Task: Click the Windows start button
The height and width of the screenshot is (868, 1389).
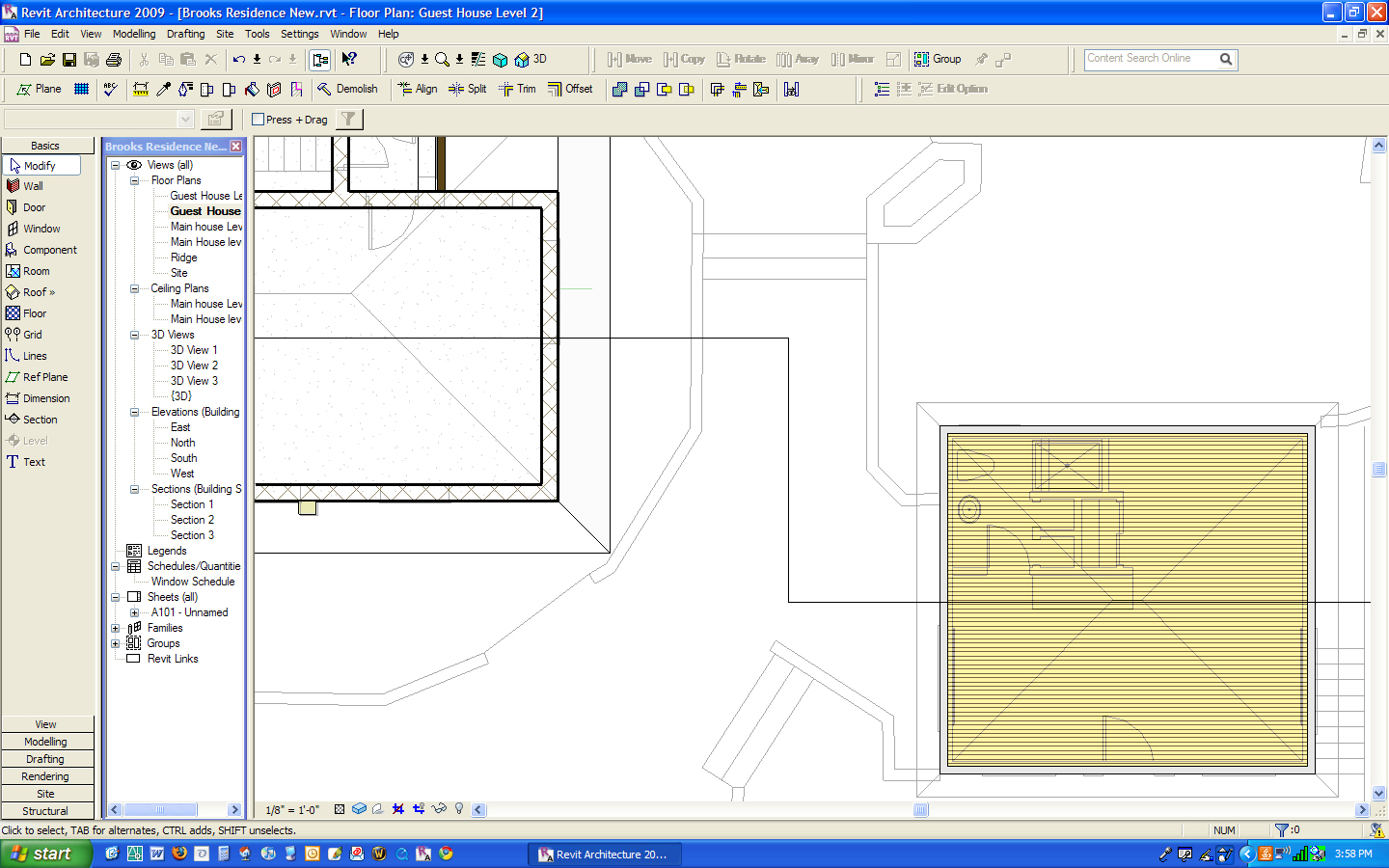Action: 44,854
